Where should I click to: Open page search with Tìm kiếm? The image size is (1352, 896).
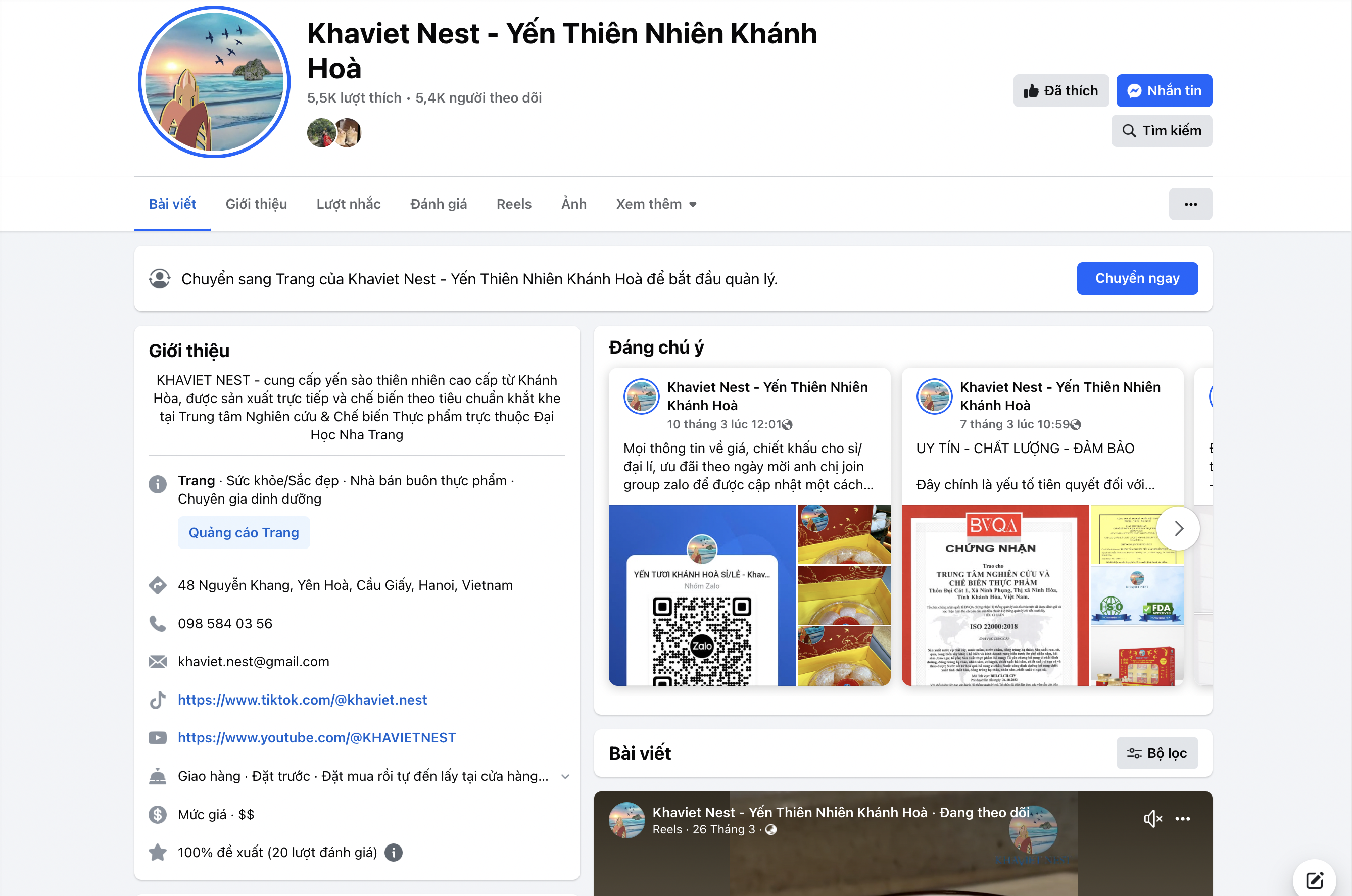tap(1161, 131)
